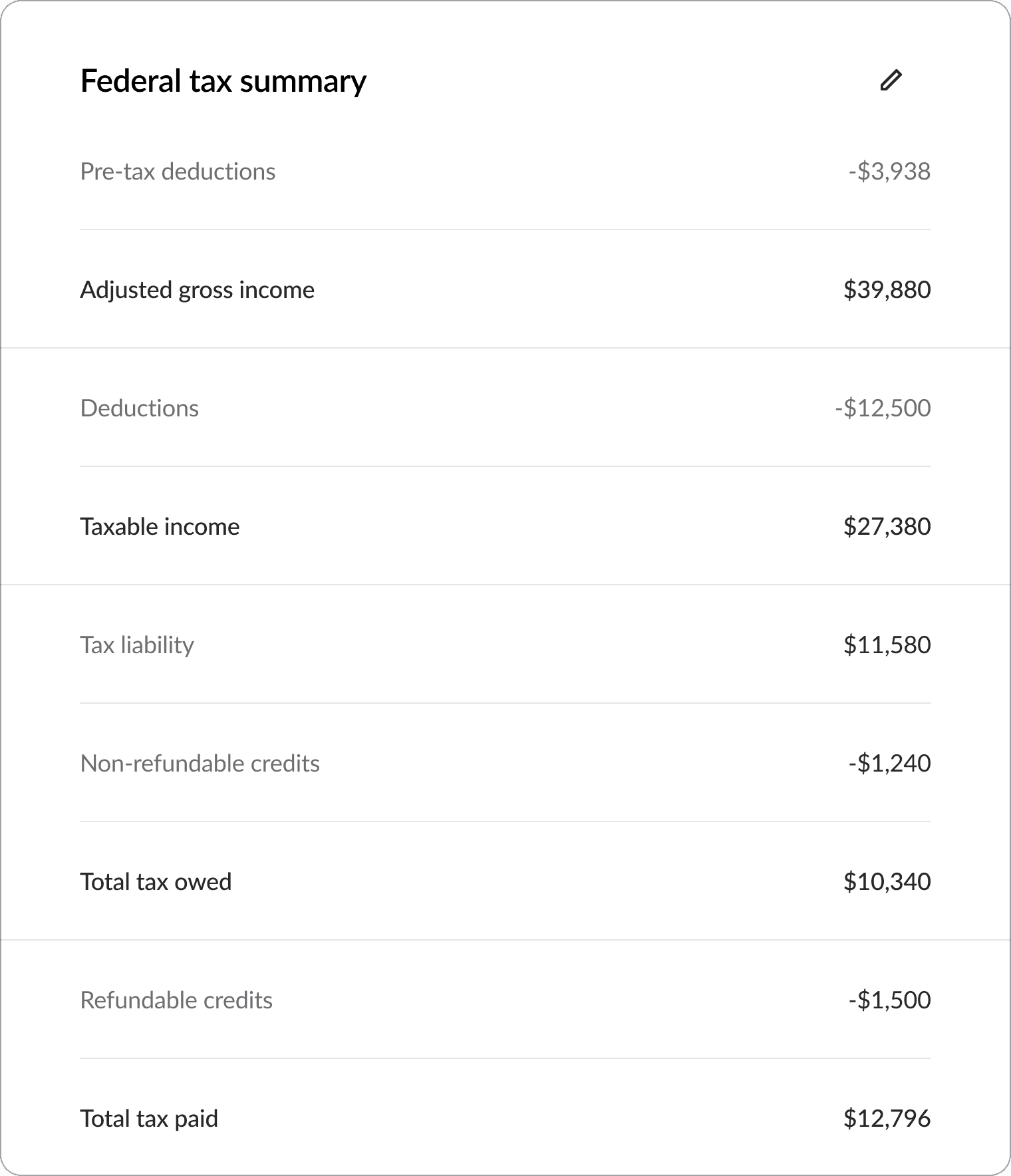
Task: Click the Tax liability label
Action: point(137,645)
